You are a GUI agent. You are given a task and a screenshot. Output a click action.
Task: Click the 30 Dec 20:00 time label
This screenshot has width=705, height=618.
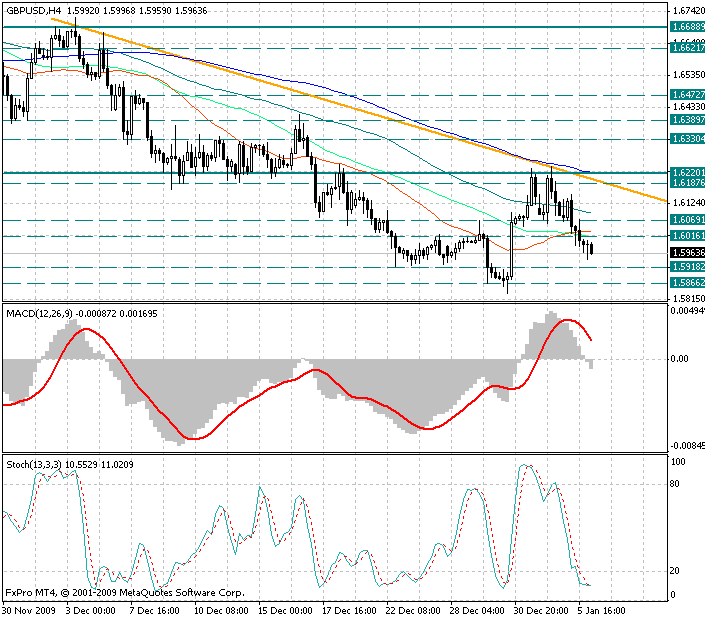click(541, 611)
